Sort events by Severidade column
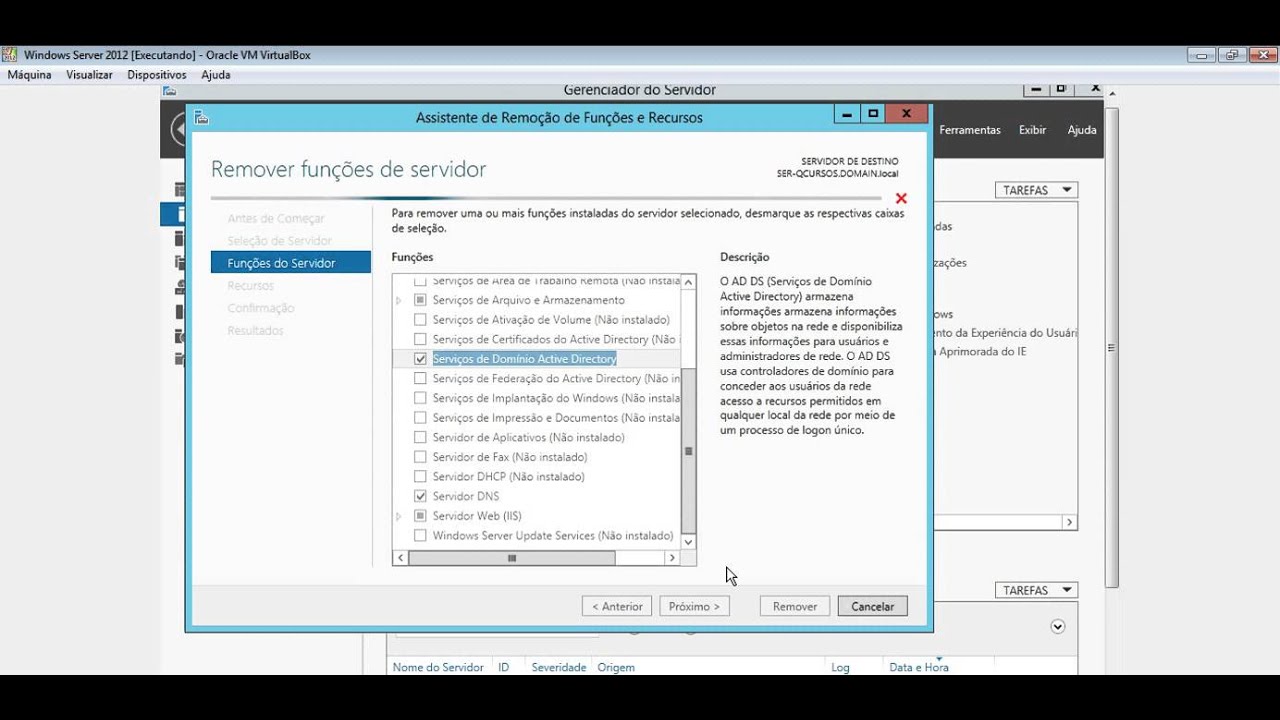 point(559,667)
